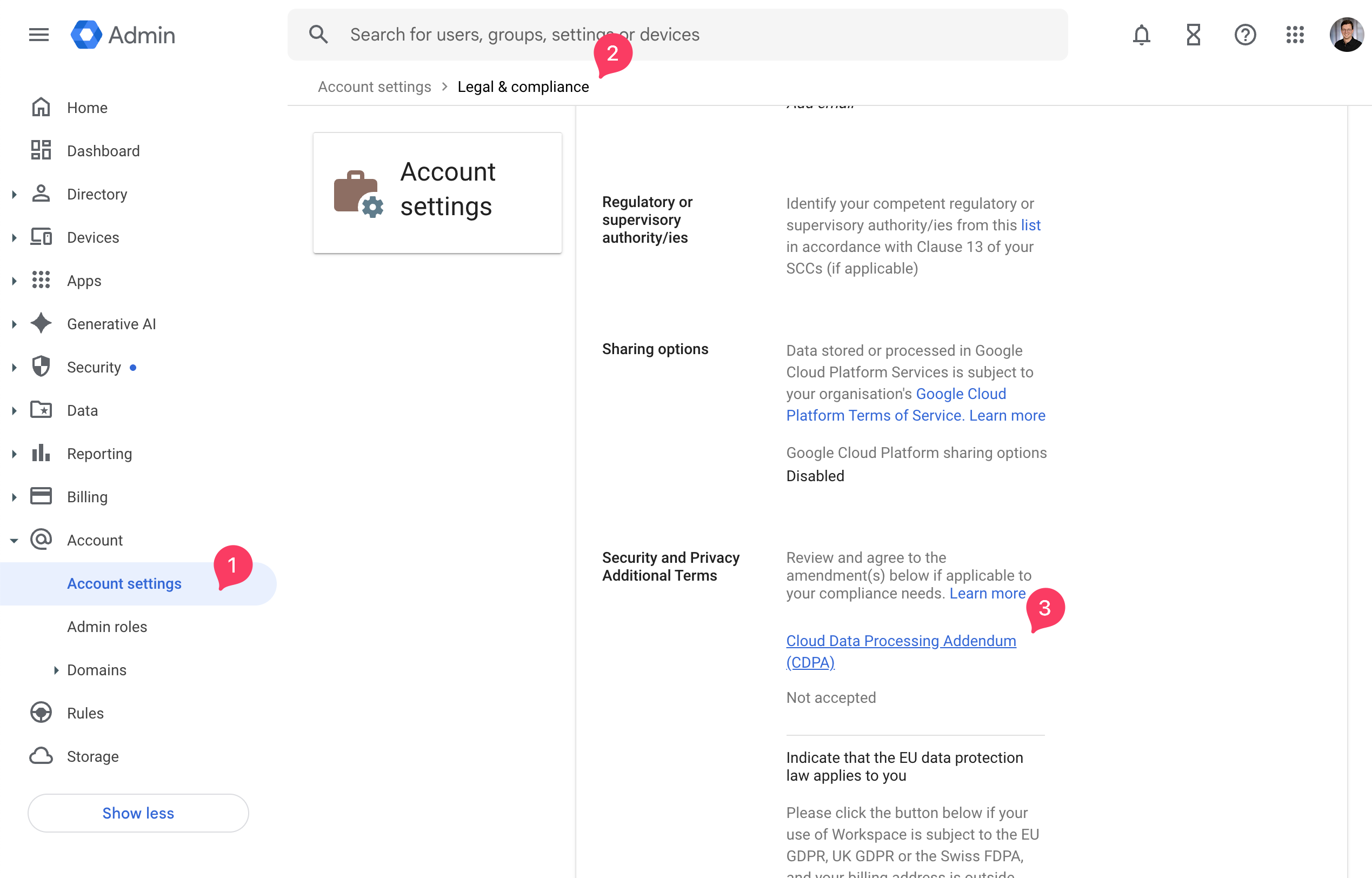The height and width of the screenshot is (878, 1372).
Task: Click the Not accepted status text
Action: point(831,698)
